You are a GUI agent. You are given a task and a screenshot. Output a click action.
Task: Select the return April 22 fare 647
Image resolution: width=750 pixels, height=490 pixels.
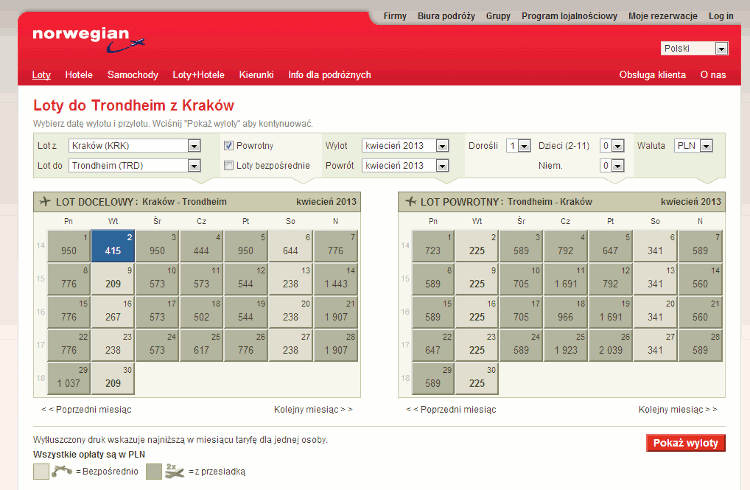tap(433, 345)
